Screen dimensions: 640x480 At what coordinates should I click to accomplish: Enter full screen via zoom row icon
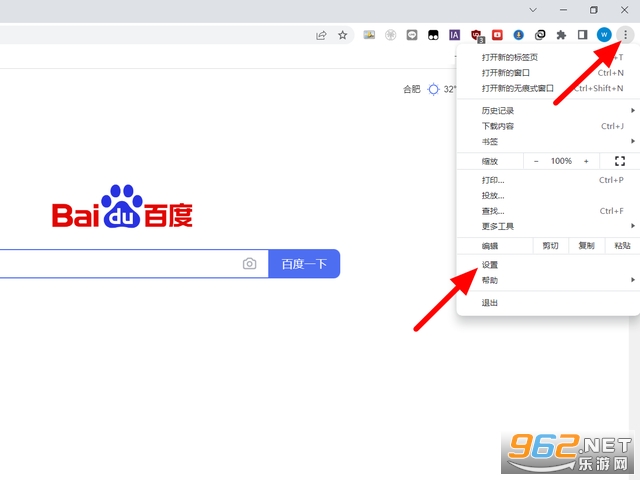pos(619,161)
